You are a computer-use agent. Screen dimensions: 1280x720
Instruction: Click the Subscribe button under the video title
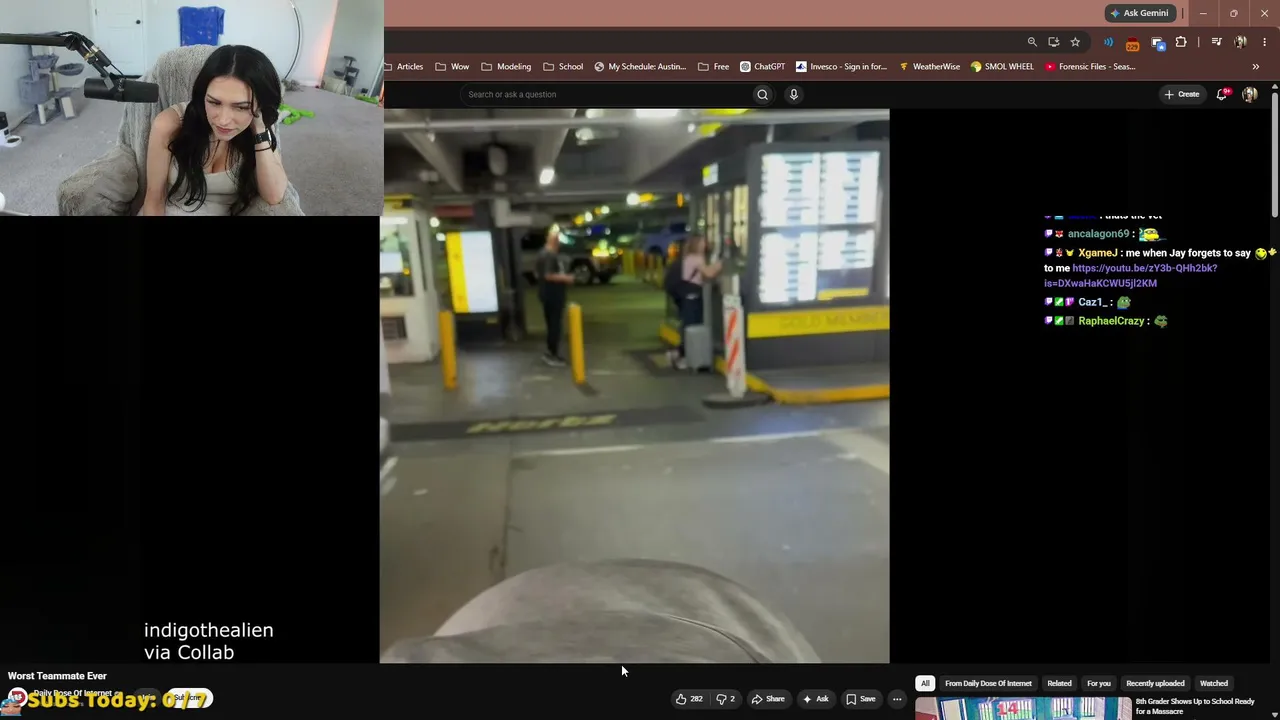[x=189, y=698]
